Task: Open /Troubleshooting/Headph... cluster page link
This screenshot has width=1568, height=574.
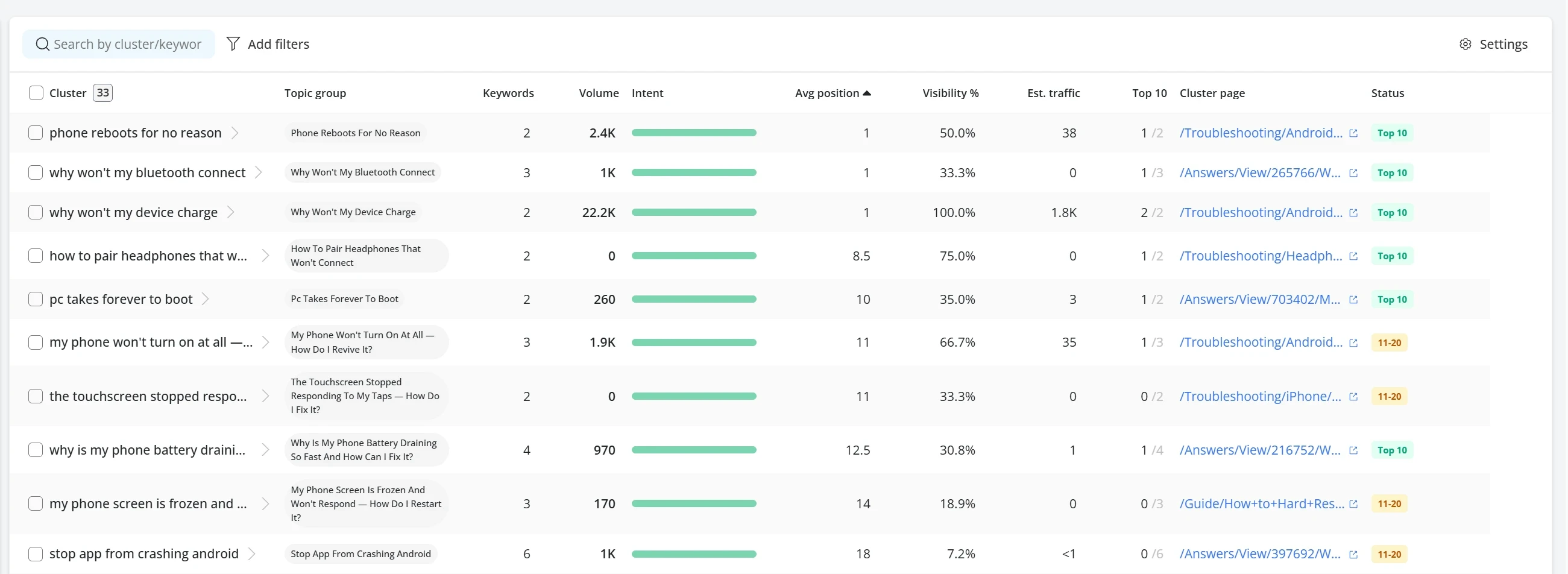Action: (x=1261, y=256)
